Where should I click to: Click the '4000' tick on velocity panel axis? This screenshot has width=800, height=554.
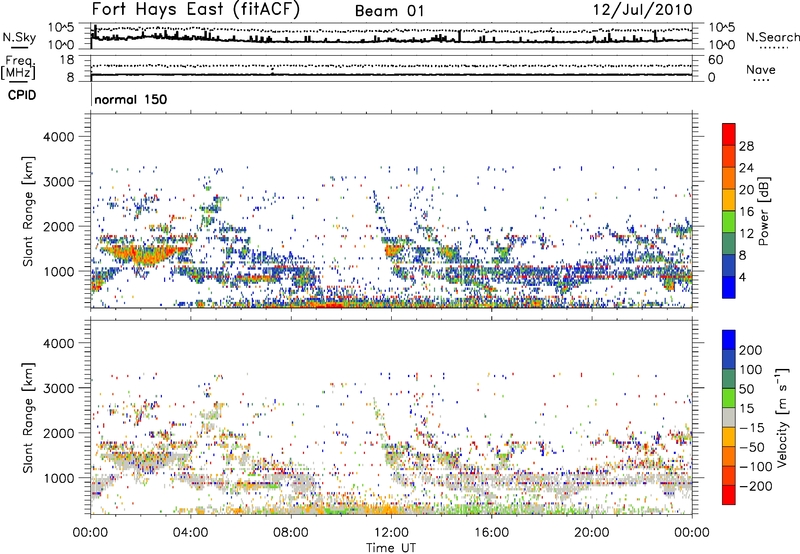[58, 343]
